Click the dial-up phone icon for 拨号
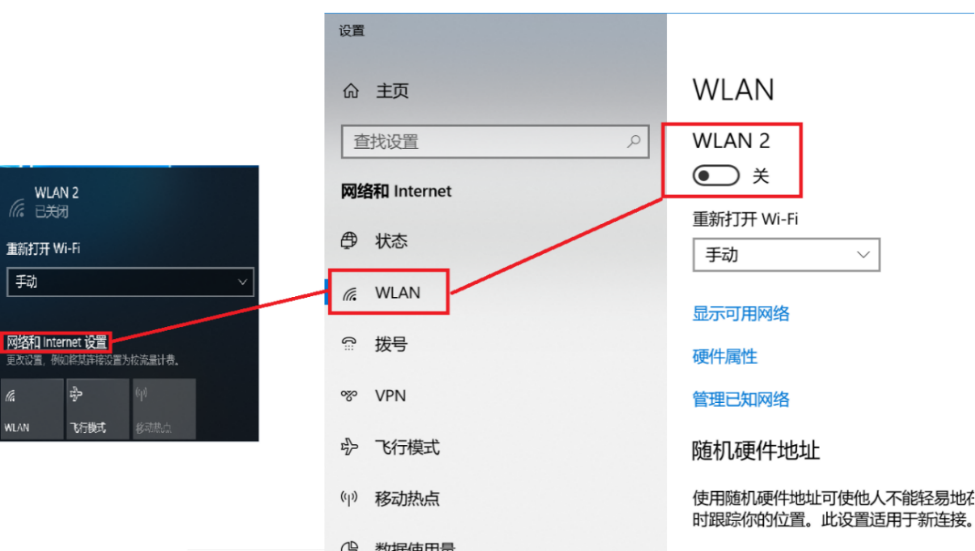 click(x=349, y=343)
